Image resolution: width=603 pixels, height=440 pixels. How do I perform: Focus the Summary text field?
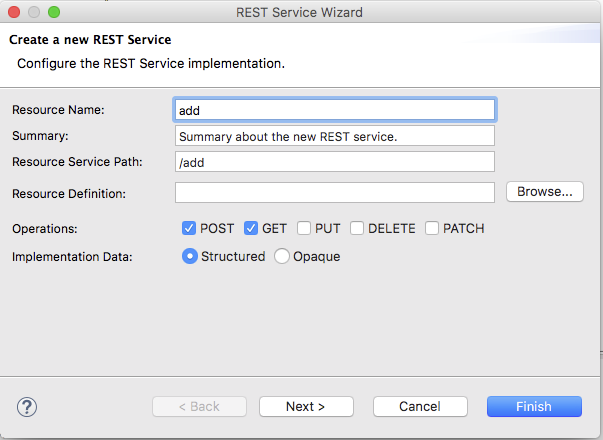coord(334,135)
